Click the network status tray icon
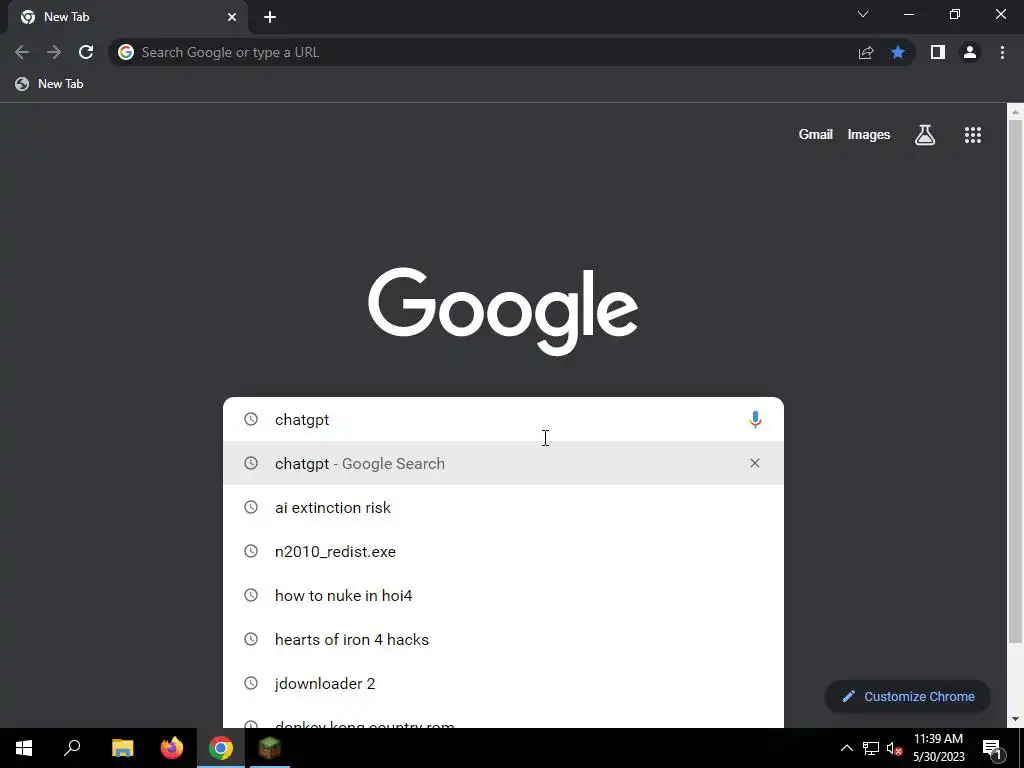Viewport: 1024px width, 768px height. point(871,748)
